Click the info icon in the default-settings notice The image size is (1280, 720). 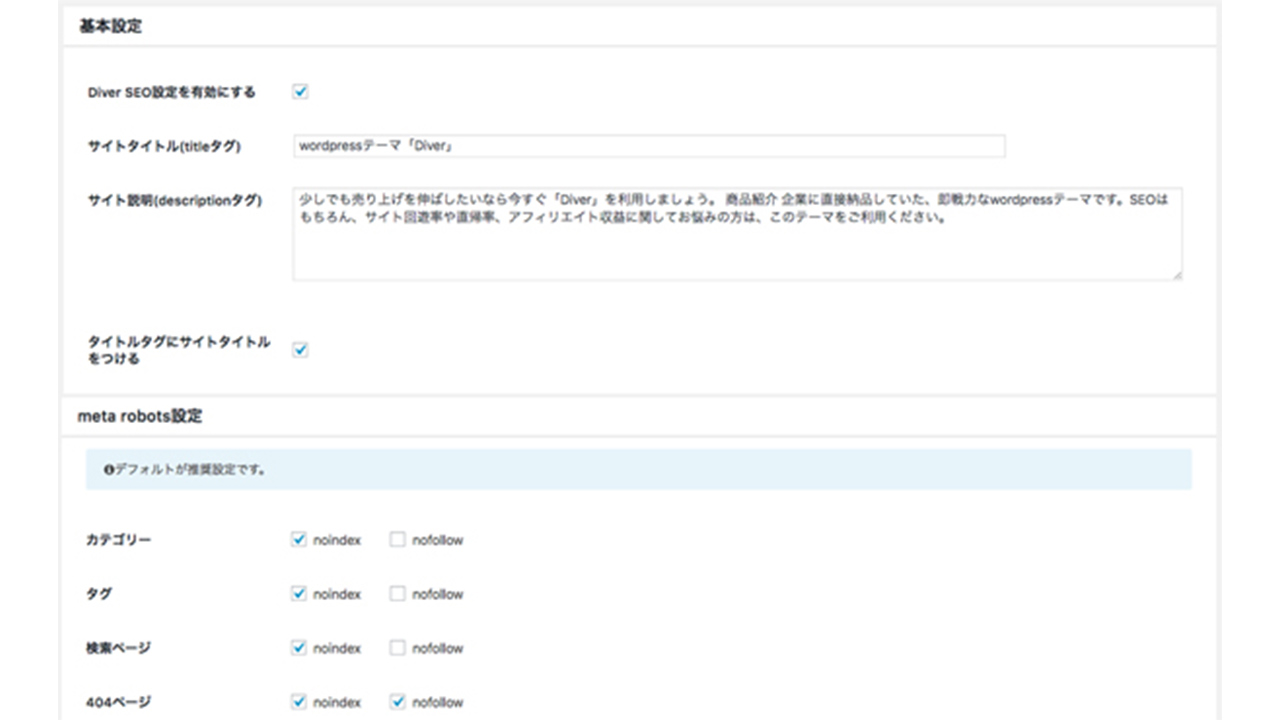(109, 469)
